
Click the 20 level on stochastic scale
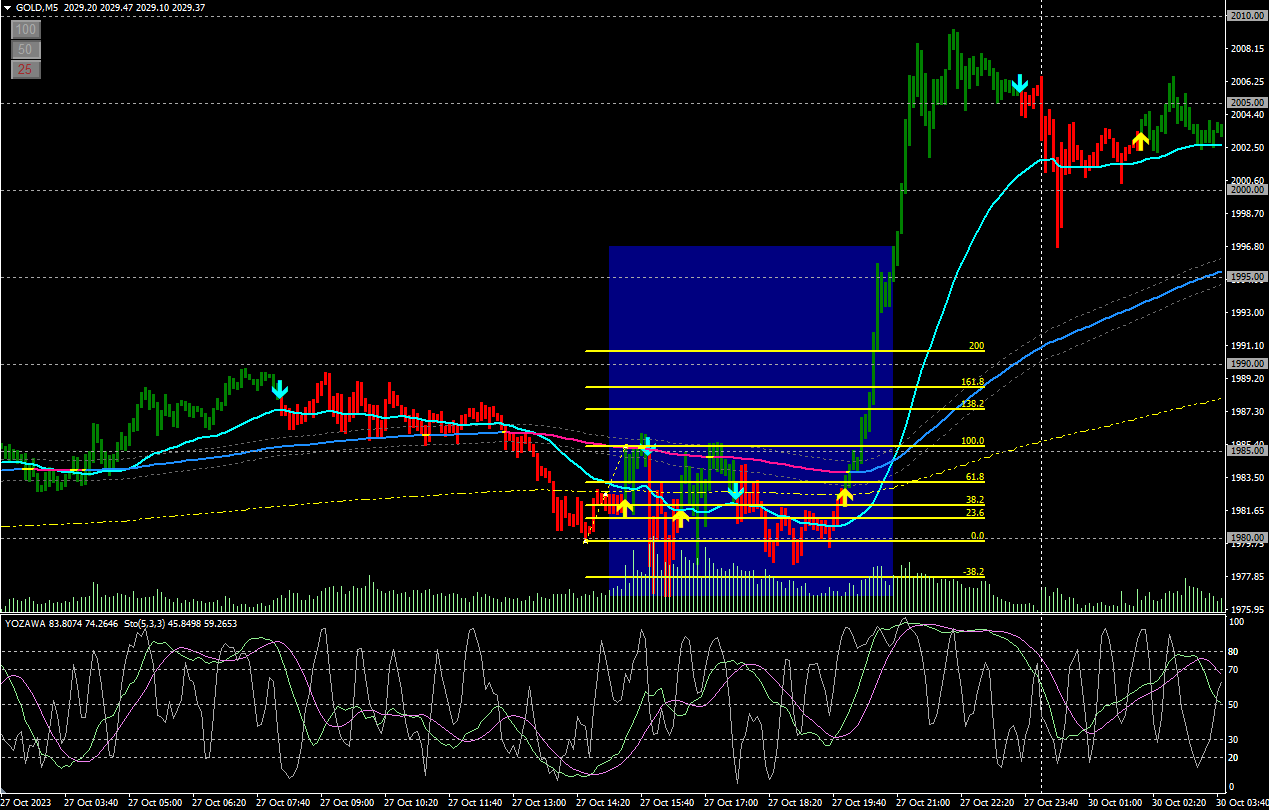(1235, 756)
